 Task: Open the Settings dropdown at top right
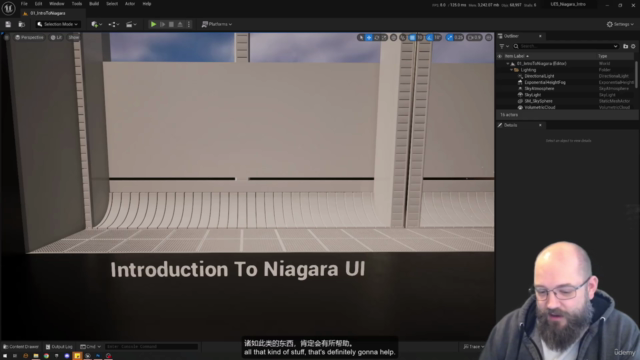(620, 24)
